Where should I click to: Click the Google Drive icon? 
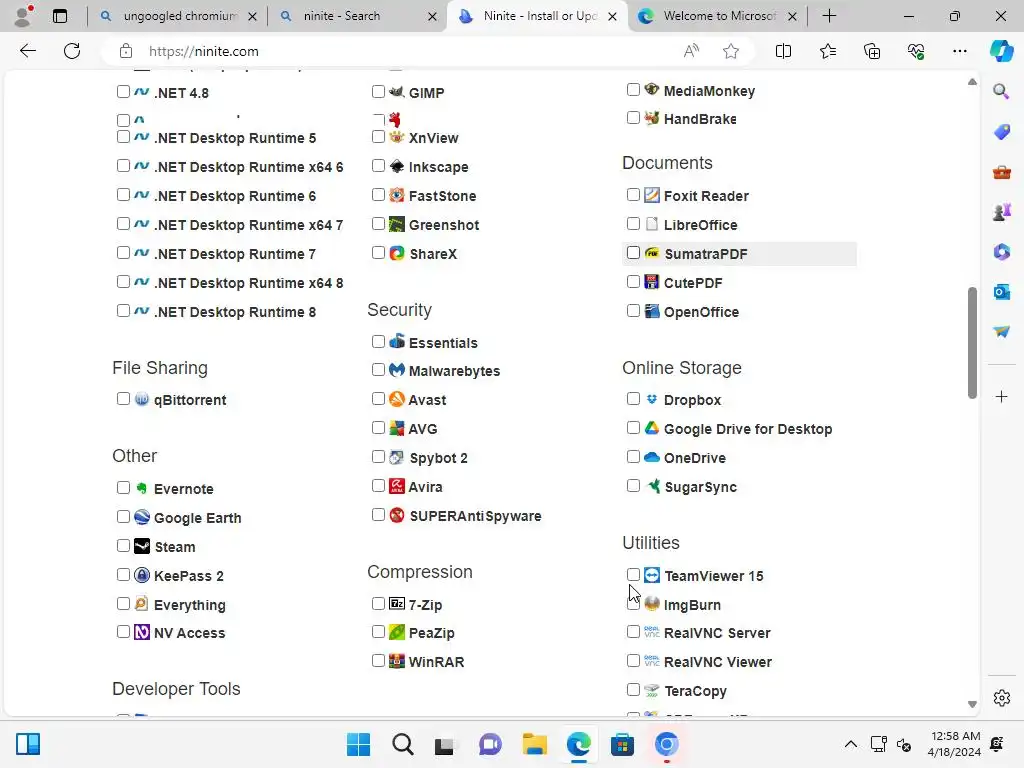tap(651, 428)
